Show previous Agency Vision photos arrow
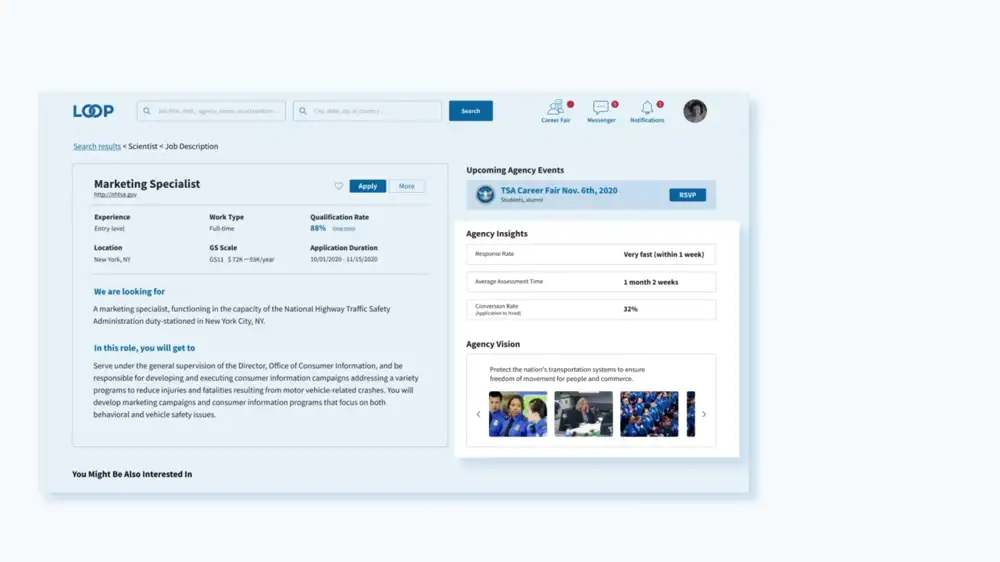 (x=478, y=414)
